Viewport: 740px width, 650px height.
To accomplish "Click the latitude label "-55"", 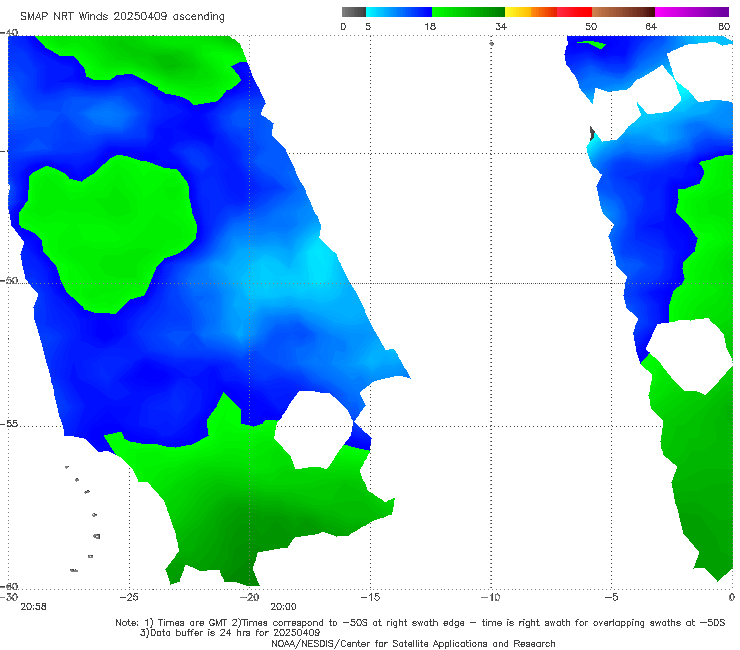I will pos(9,424).
